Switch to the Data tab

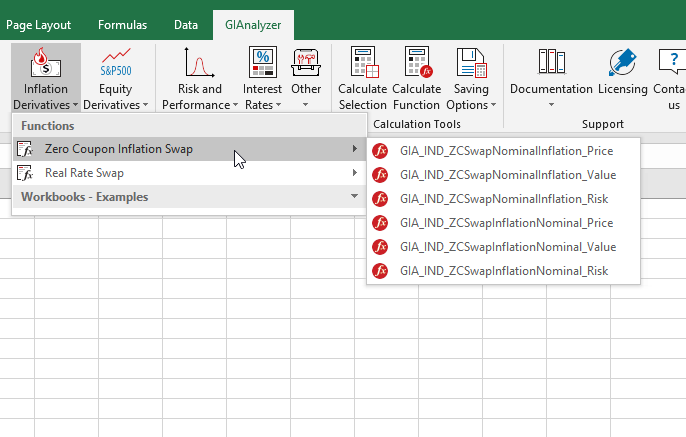pos(186,25)
